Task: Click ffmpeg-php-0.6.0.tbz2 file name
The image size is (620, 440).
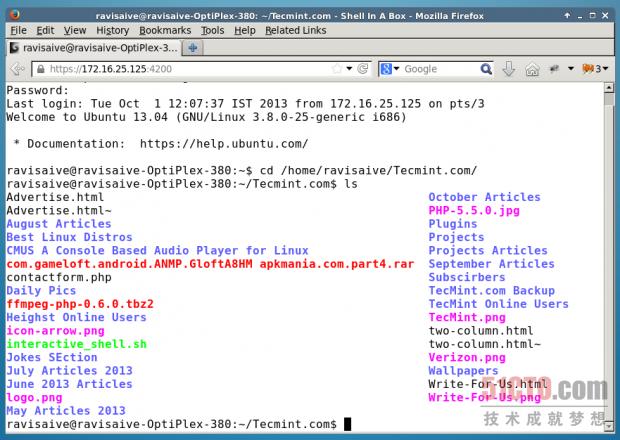Action: pos(80,304)
